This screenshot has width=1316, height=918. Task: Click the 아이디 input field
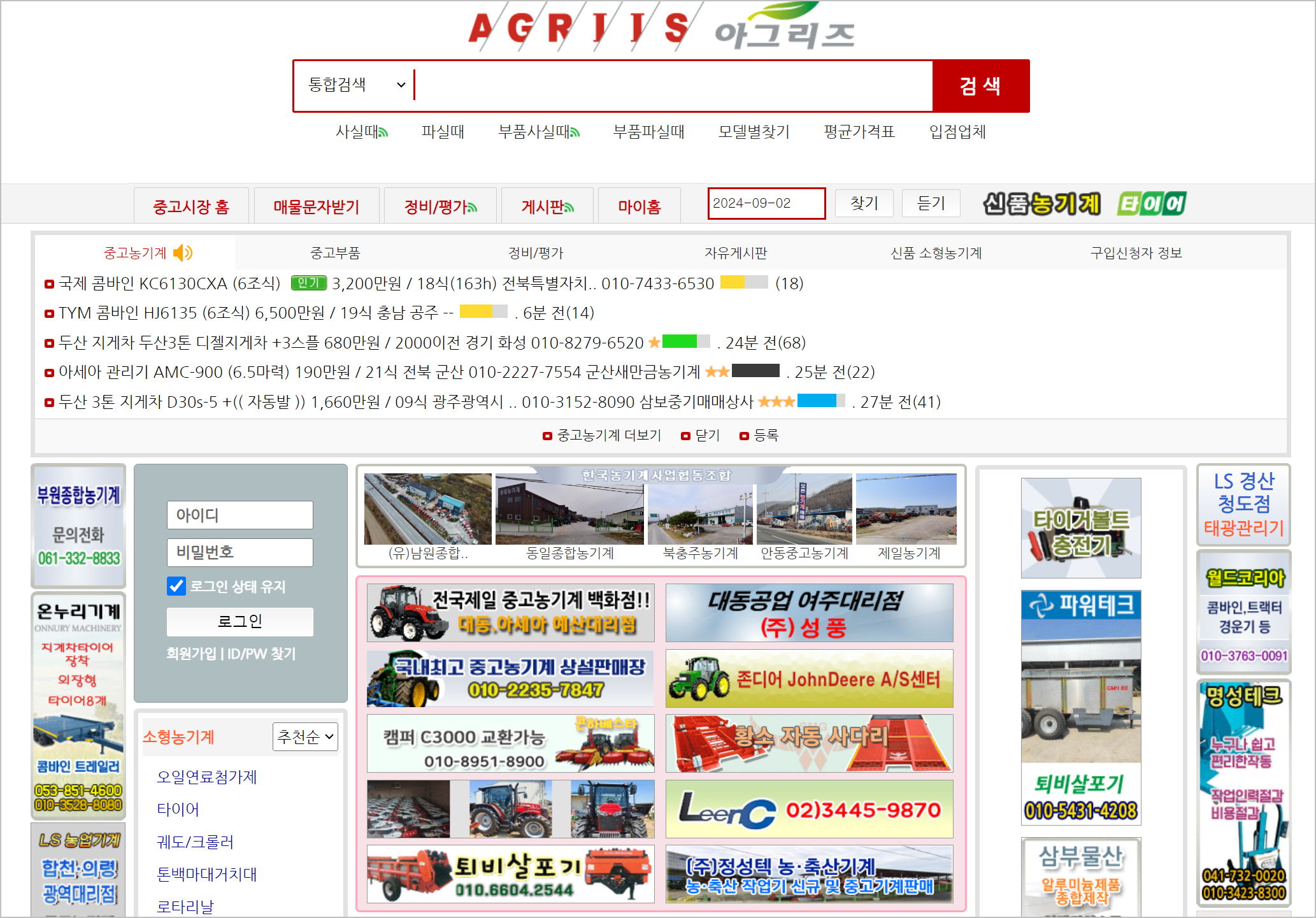(x=240, y=515)
